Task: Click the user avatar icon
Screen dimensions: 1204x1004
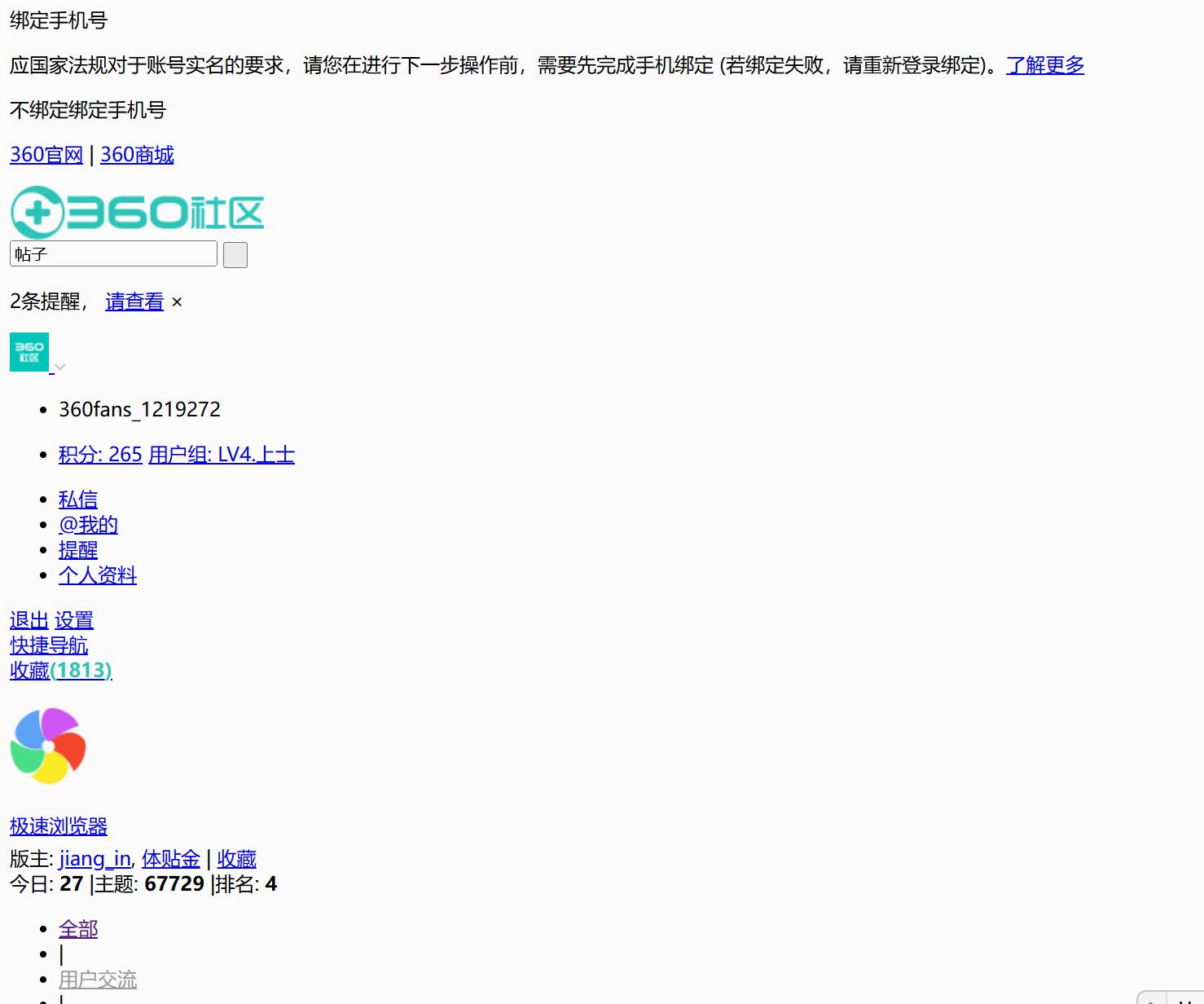Action: 29,352
